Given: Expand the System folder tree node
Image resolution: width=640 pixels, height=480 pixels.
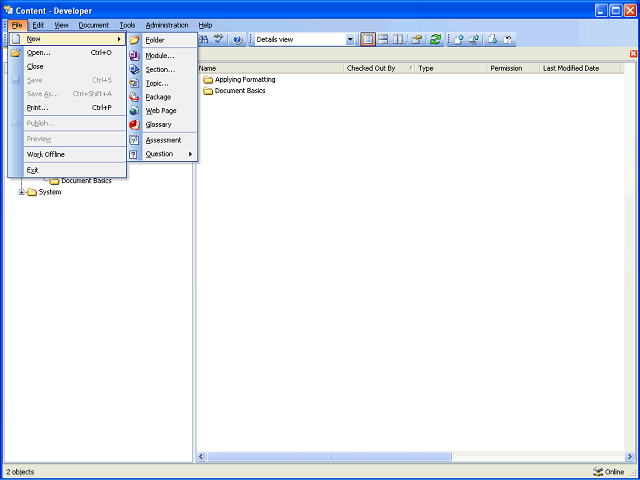Looking at the screenshot, I should pyautogui.click(x=22, y=192).
